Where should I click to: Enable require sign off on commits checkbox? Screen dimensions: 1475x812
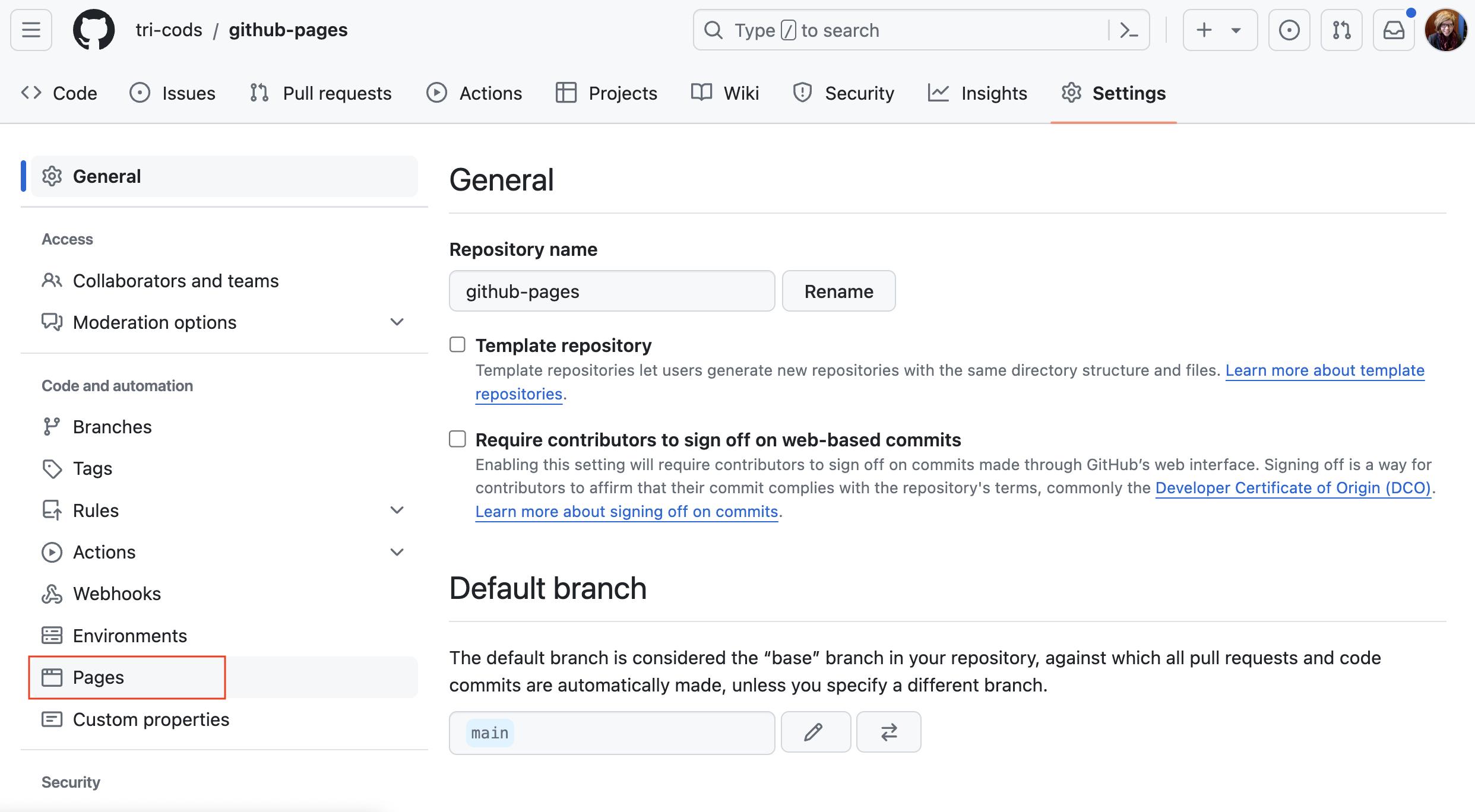click(x=457, y=439)
